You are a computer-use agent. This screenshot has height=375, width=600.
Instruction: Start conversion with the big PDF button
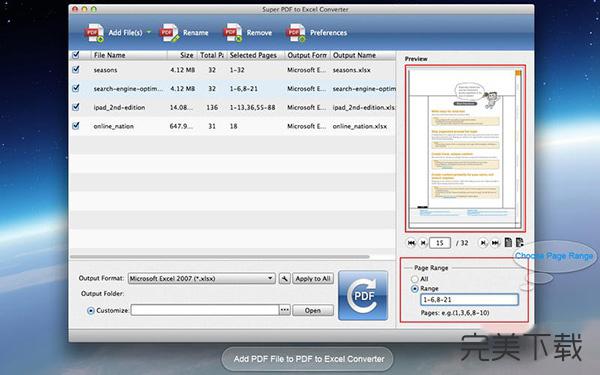pos(363,295)
